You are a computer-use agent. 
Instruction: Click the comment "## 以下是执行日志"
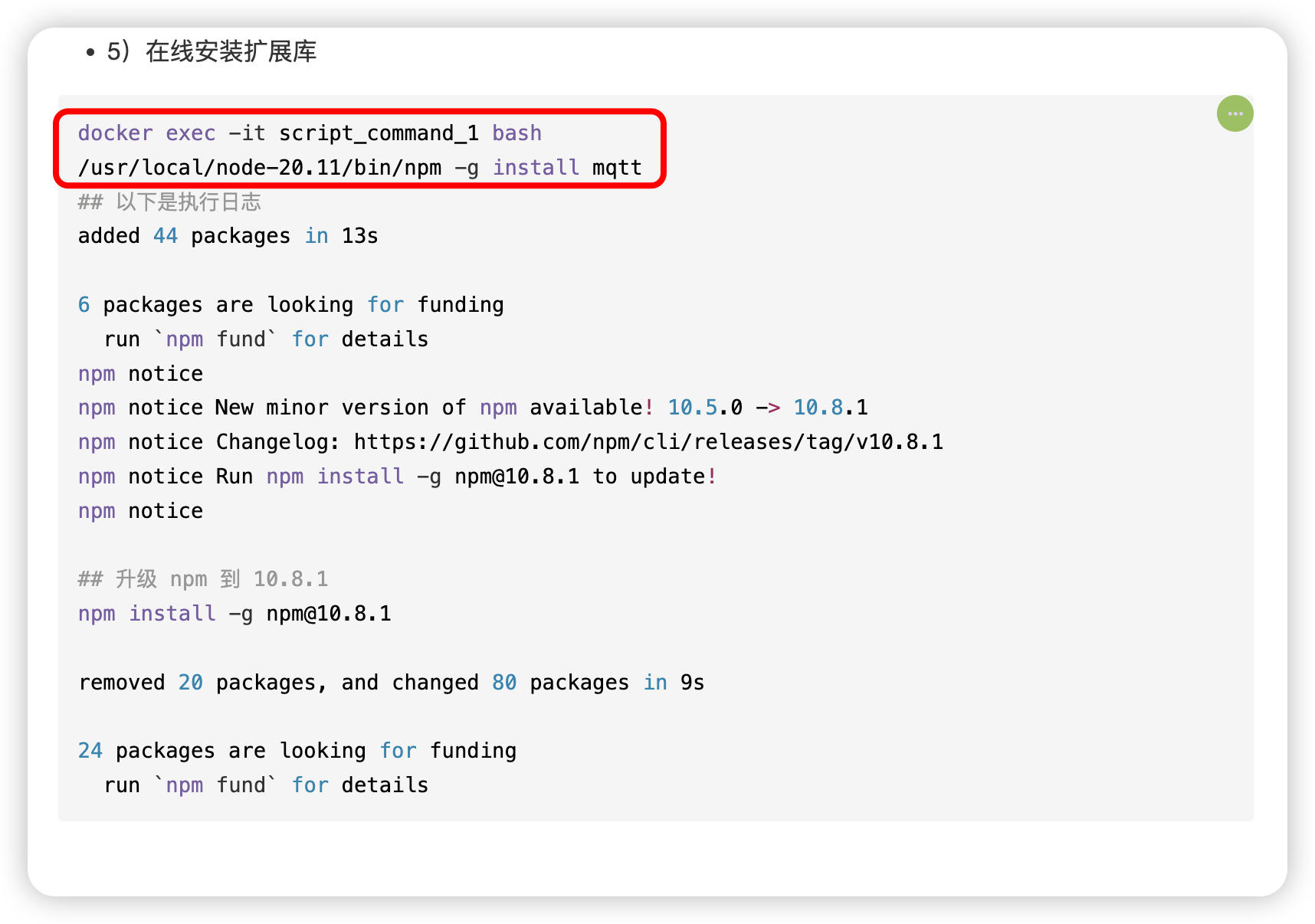169,202
